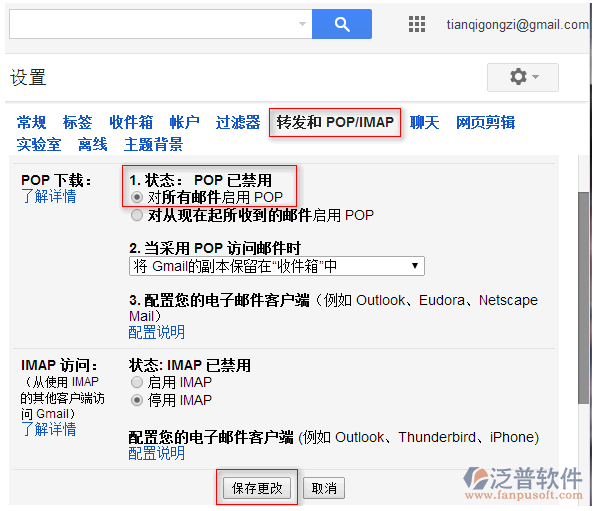Image resolution: width=593 pixels, height=511 pixels.
Task: Click the 保存更改 button
Action: coord(257,488)
